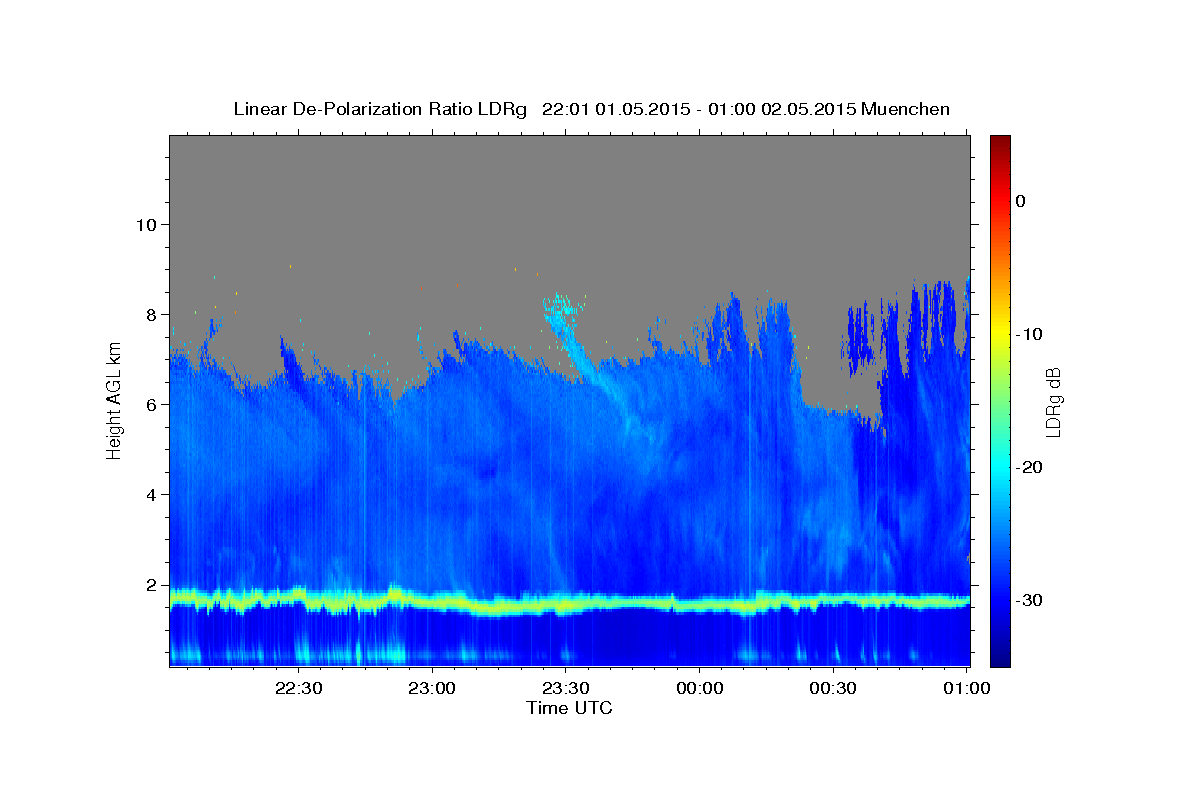
Task: Click the colorbar value '-20'
Action: [x=1030, y=467]
